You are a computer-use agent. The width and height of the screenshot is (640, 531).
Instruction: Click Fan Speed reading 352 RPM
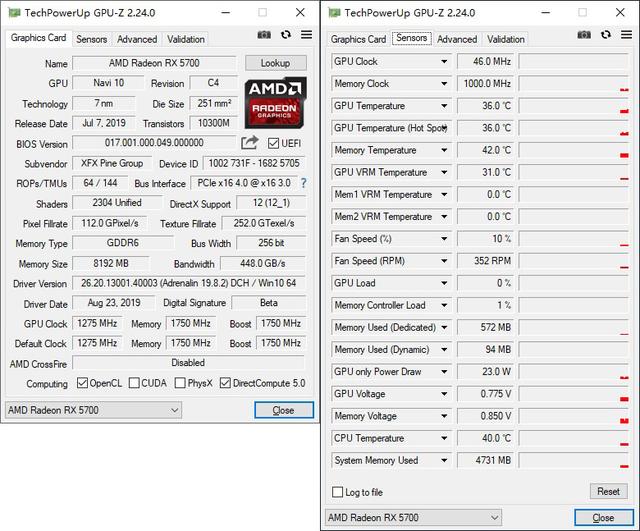tap(485, 261)
